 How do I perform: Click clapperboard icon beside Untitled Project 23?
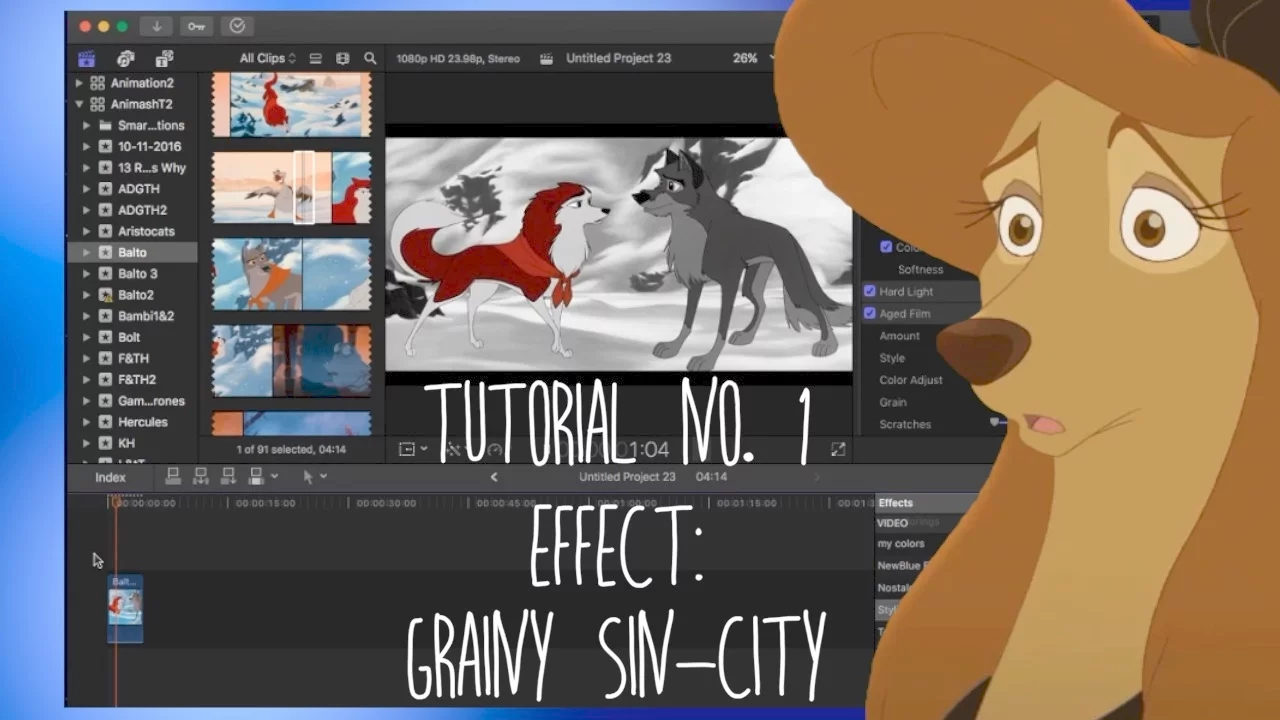click(x=547, y=58)
